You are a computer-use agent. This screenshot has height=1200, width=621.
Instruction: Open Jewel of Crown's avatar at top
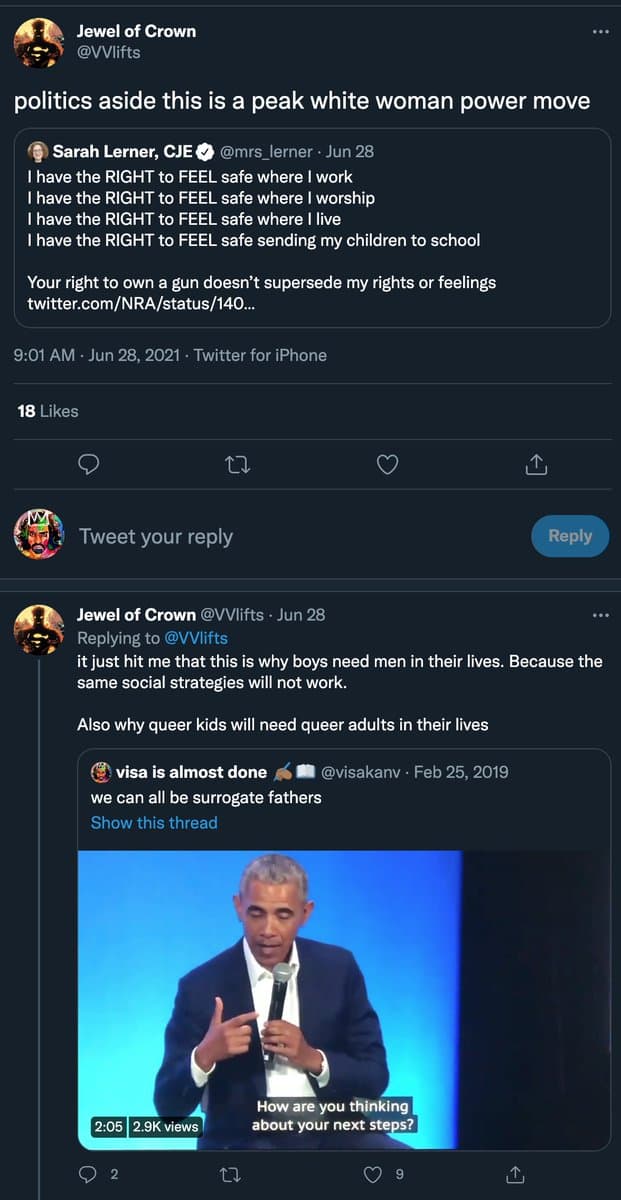tap(40, 43)
